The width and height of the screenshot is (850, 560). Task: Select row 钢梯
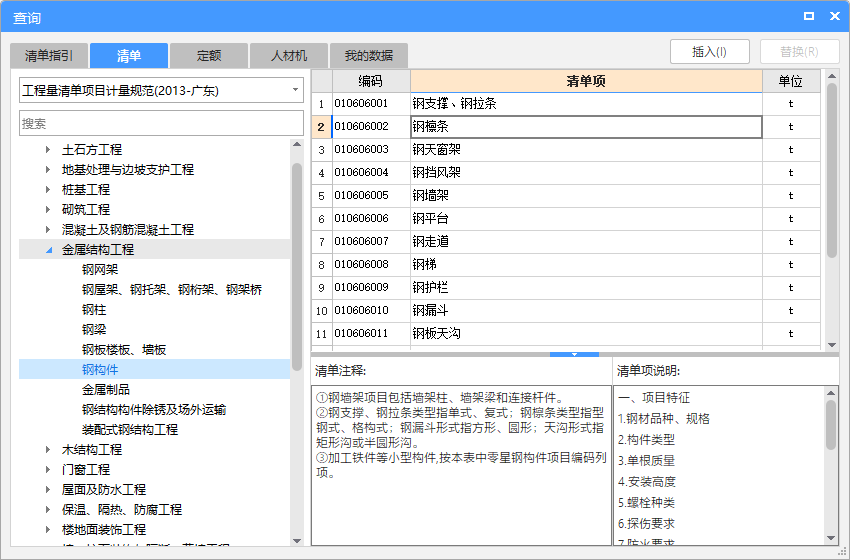[587, 265]
